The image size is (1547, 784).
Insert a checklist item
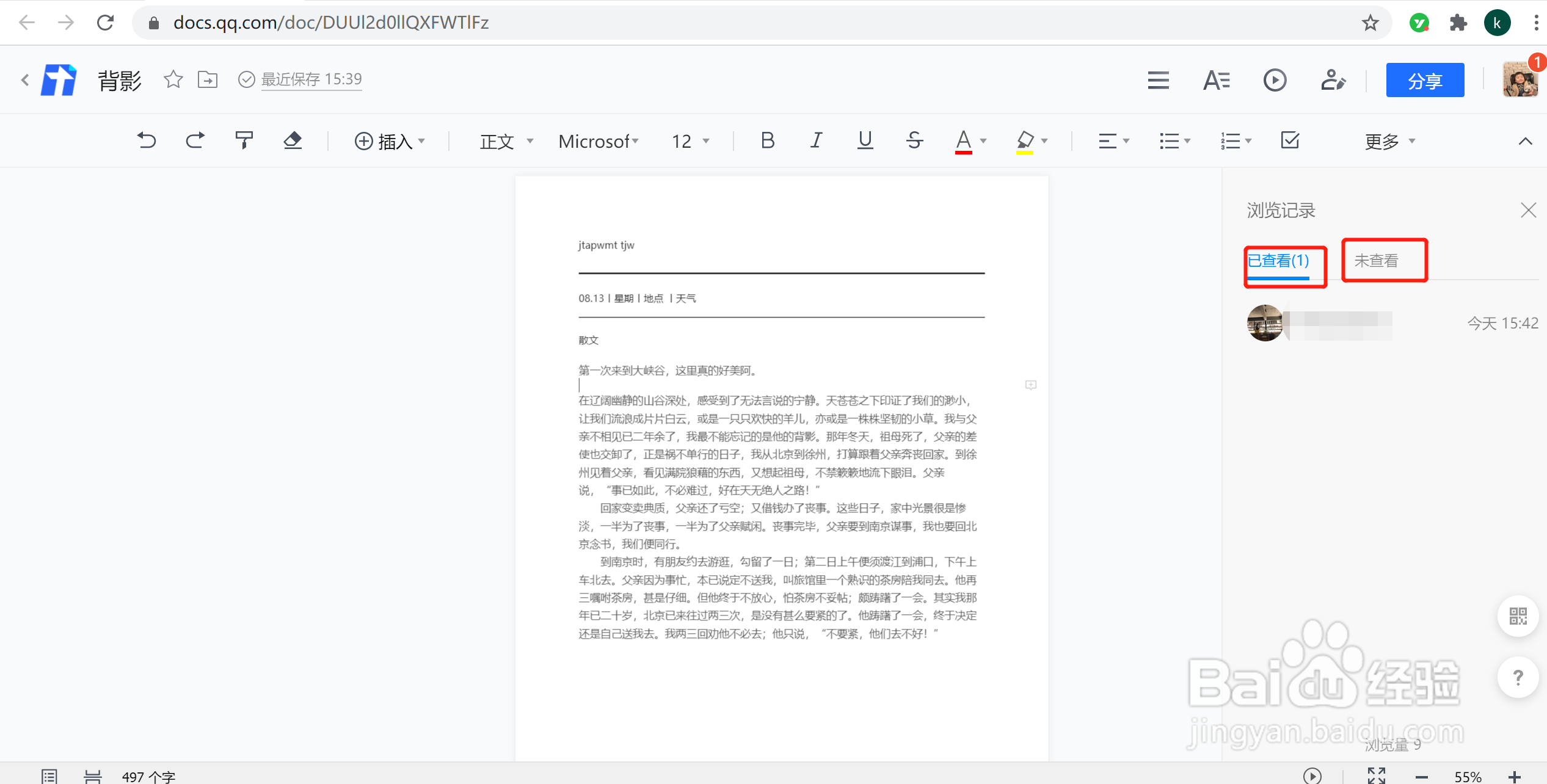pyautogui.click(x=1289, y=140)
